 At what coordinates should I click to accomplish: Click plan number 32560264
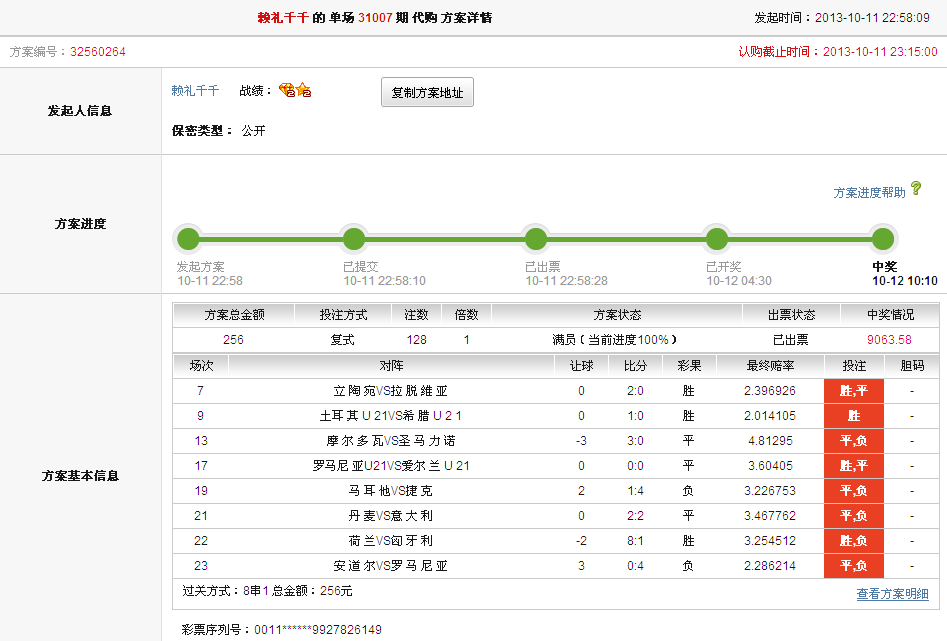[x=98, y=52]
